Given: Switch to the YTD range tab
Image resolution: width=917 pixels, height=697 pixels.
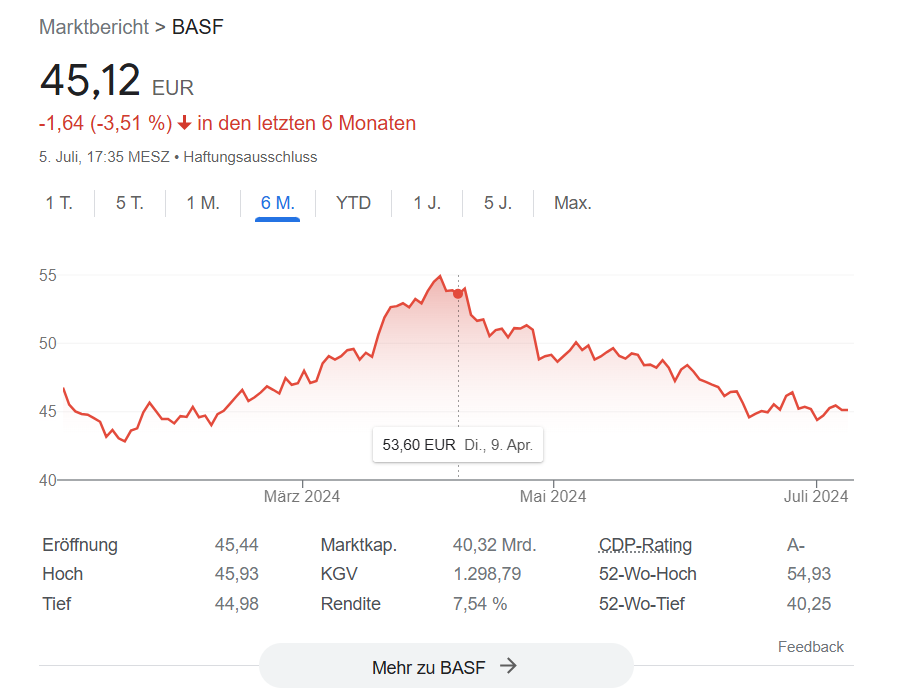Looking at the screenshot, I should 353,203.
